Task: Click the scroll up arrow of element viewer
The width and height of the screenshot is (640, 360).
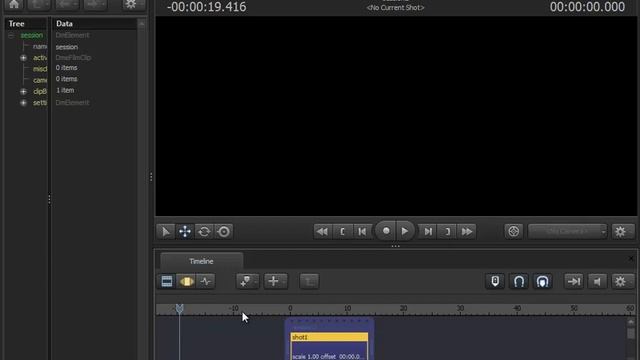Action: click(142, 24)
